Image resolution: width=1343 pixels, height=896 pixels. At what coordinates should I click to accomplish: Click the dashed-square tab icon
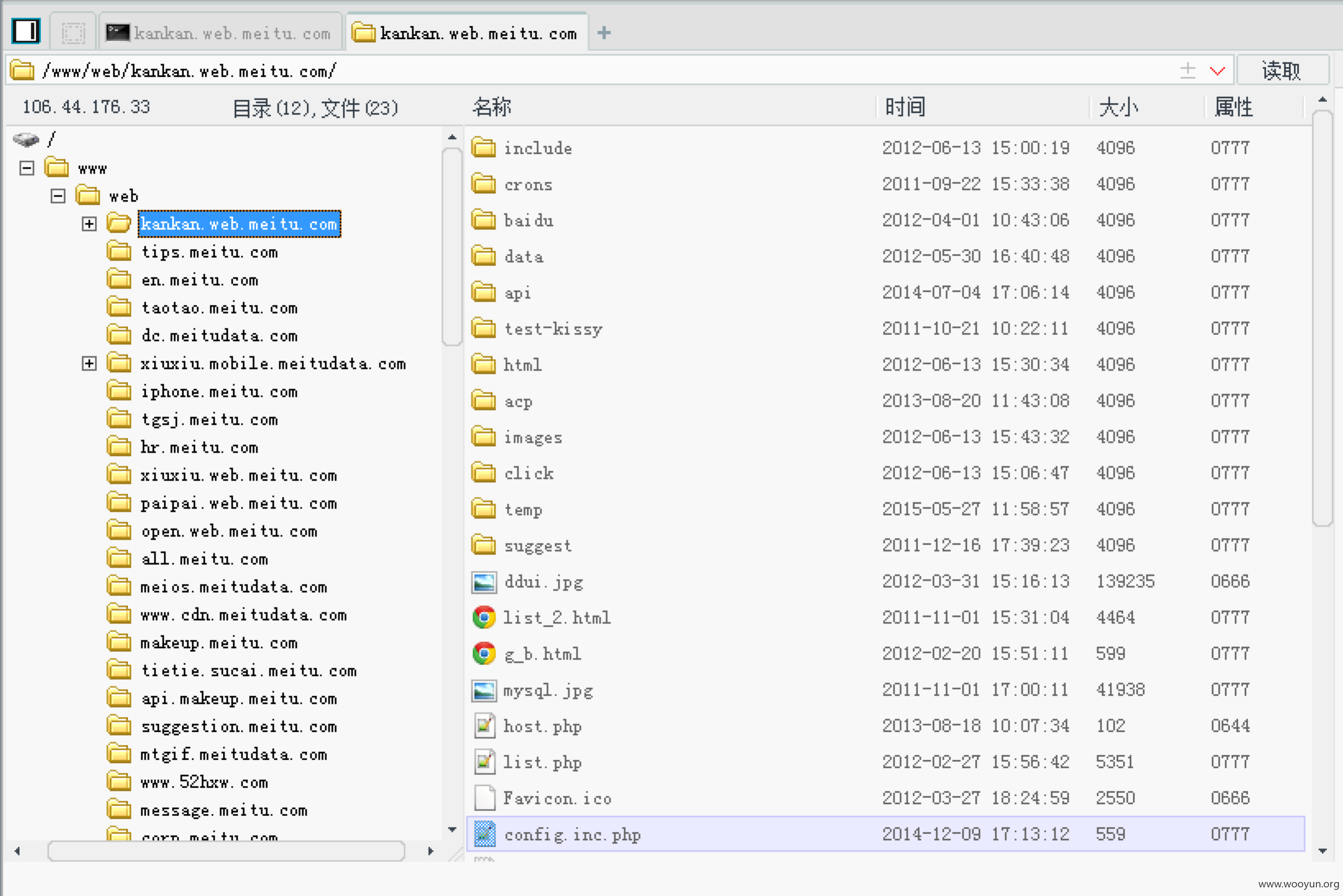[x=73, y=32]
